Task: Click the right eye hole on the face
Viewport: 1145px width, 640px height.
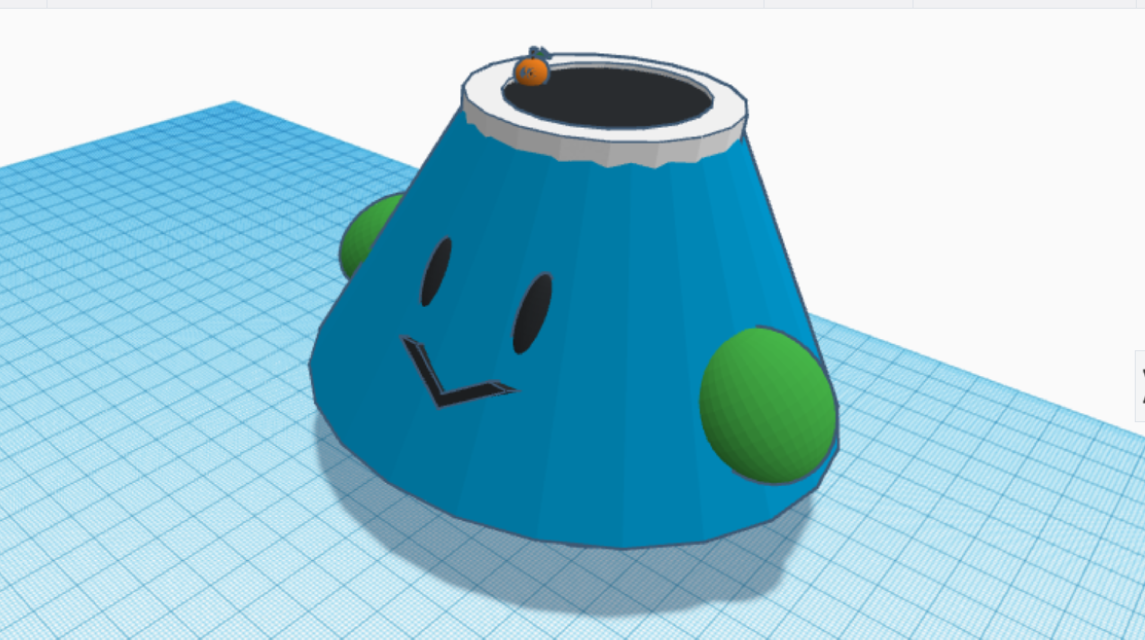Action: [532, 313]
